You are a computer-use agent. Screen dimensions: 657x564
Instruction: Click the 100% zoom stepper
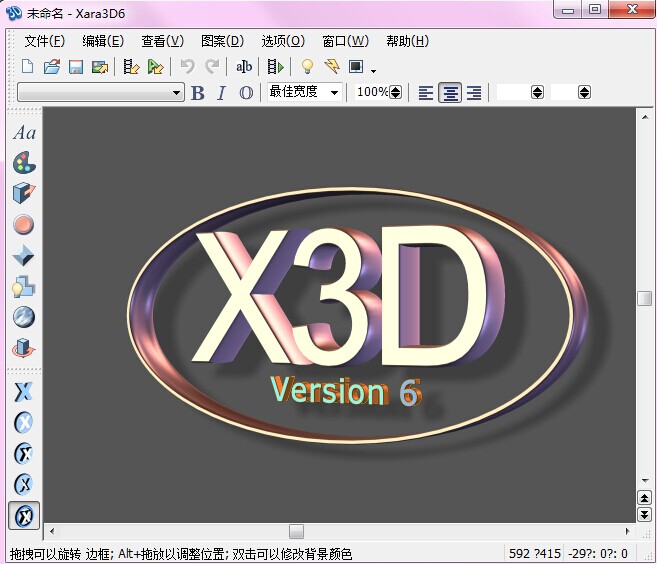(x=395, y=93)
